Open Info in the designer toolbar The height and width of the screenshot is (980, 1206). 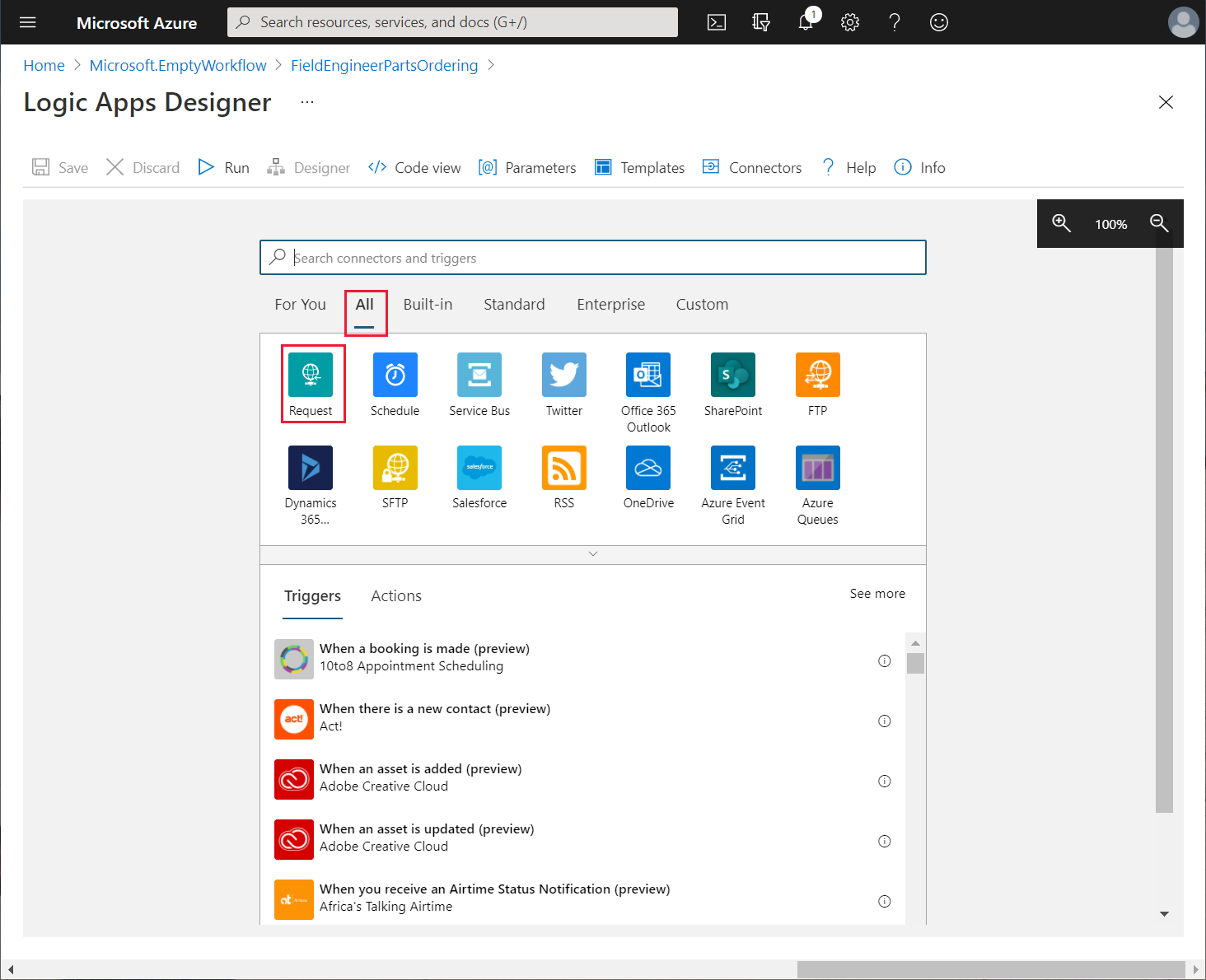920,167
